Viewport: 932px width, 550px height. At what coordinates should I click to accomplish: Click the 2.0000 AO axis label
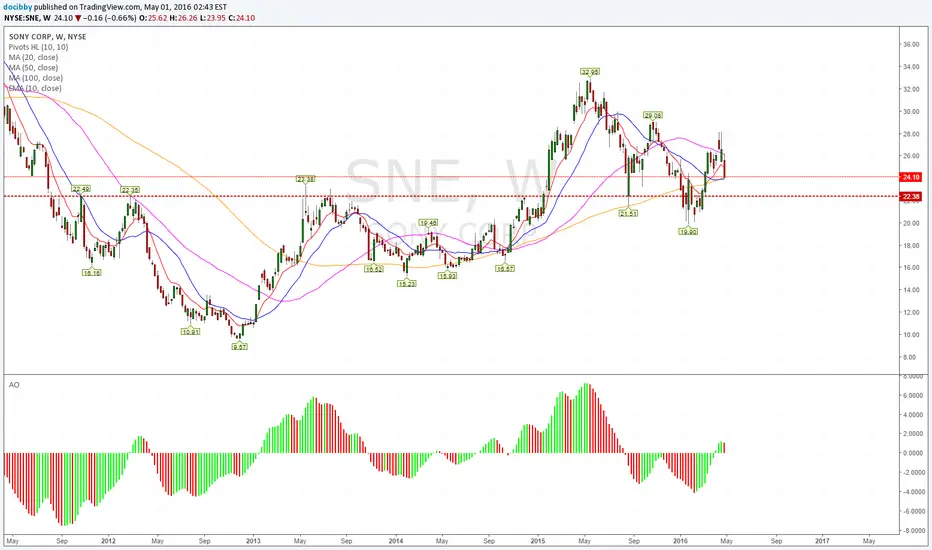(914, 433)
